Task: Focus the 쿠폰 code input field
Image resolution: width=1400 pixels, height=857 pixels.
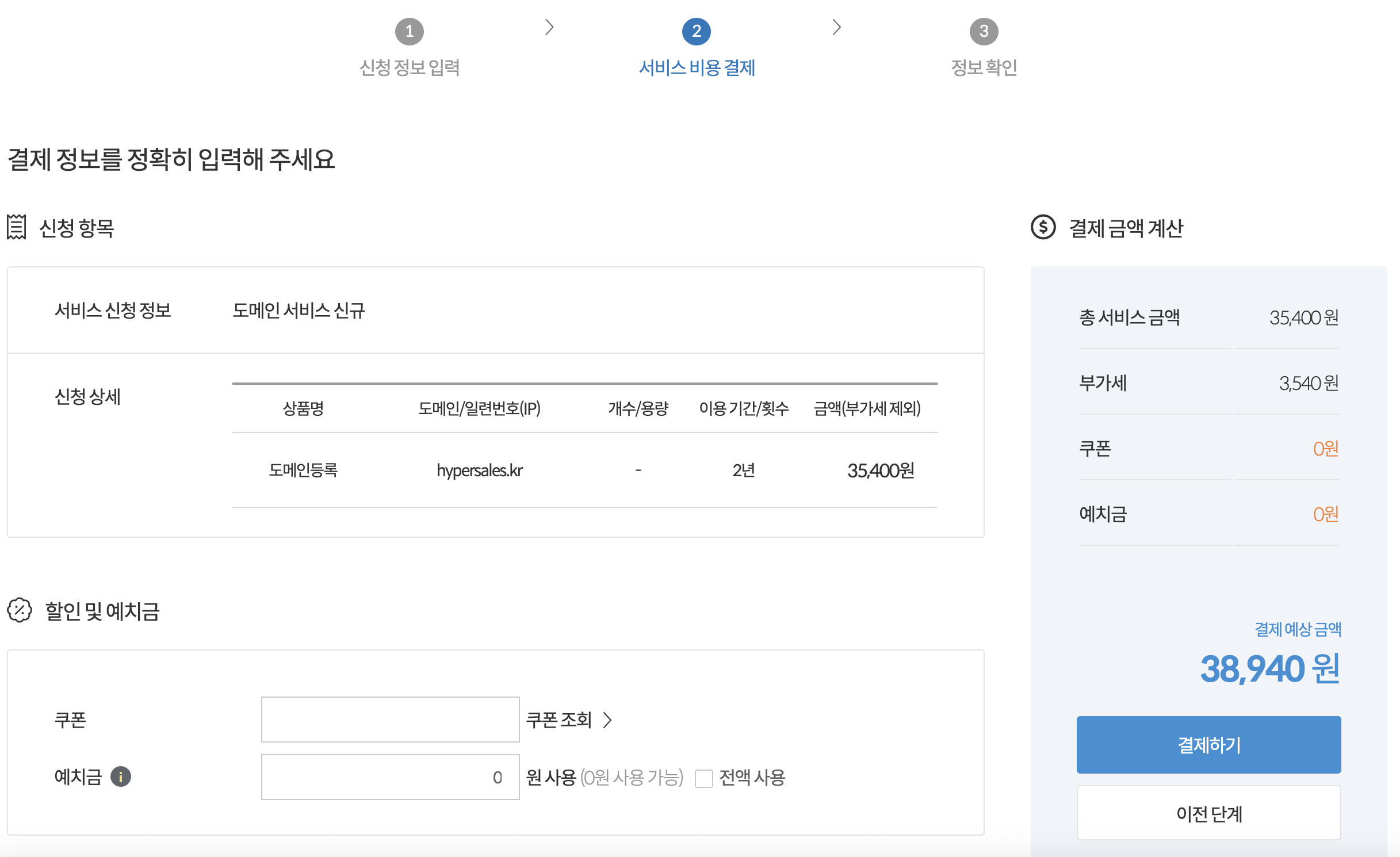Action: coord(390,720)
